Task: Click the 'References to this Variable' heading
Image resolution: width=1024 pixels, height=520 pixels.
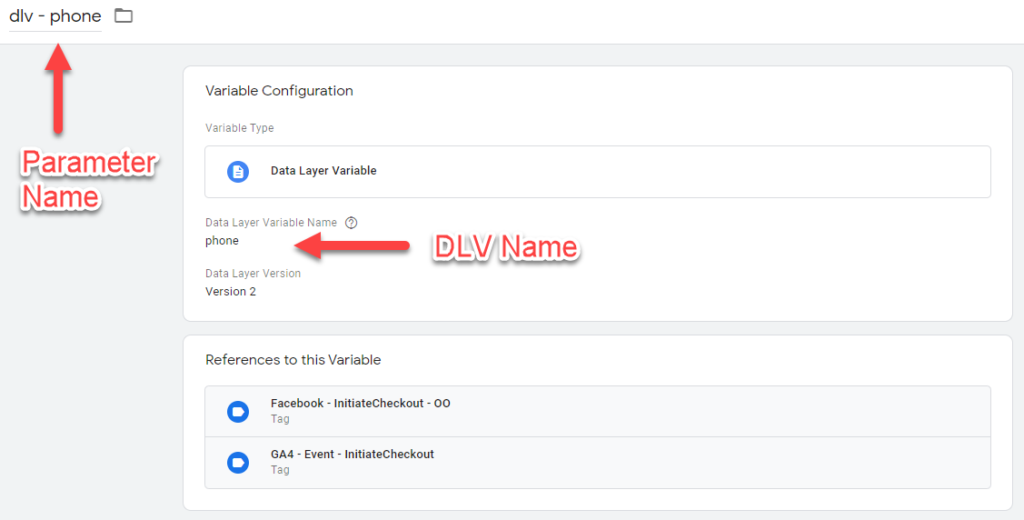Action: pos(293,360)
